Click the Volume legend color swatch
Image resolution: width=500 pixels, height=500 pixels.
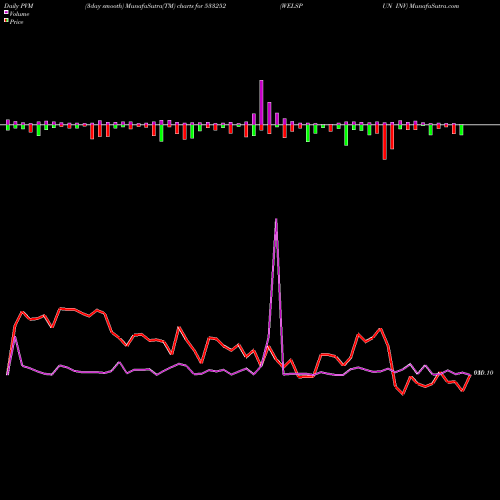pyautogui.click(x=6, y=13)
